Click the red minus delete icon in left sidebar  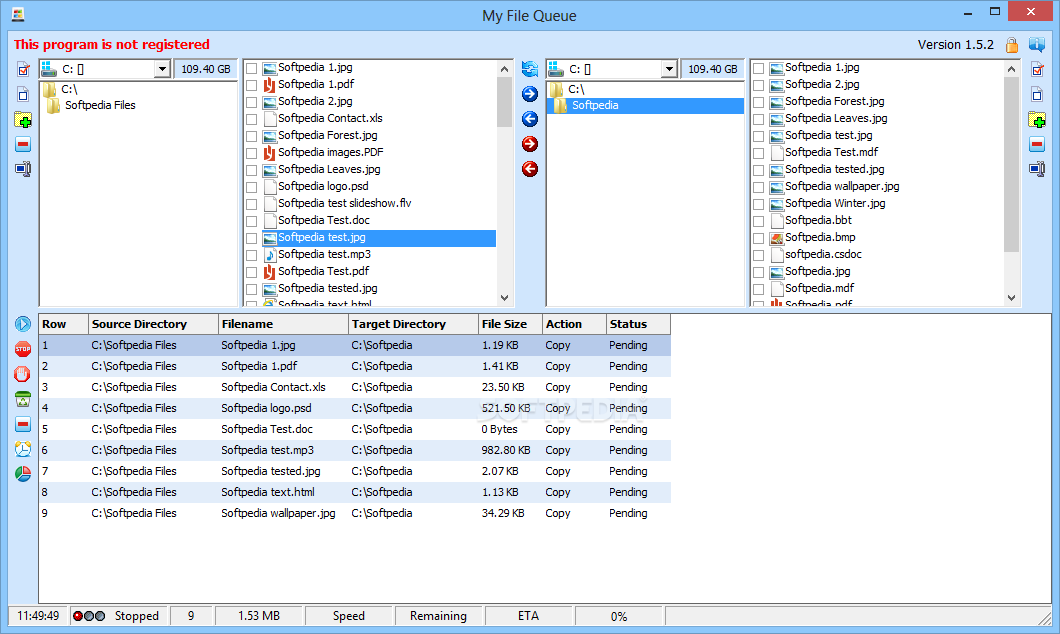click(x=23, y=144)
